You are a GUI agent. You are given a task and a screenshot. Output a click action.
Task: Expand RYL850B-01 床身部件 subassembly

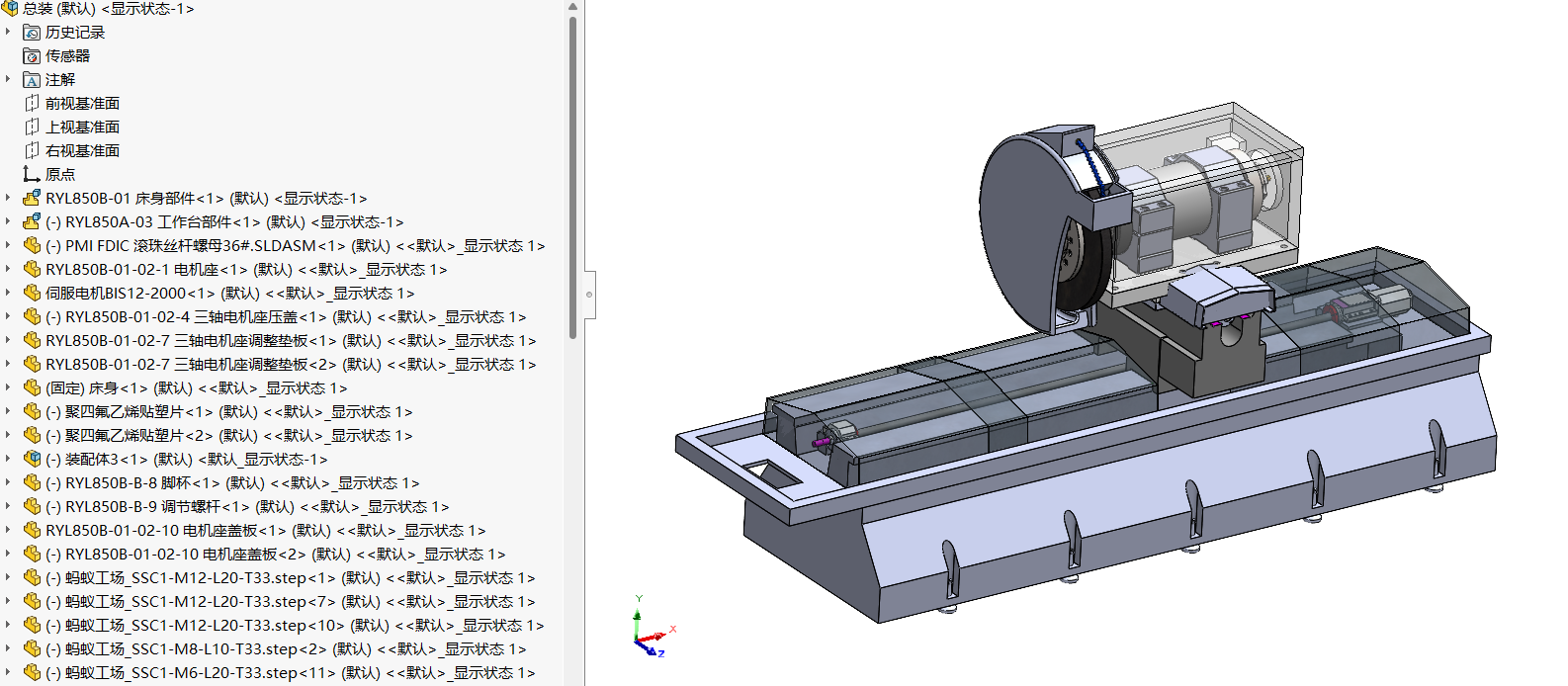point(8,198)
